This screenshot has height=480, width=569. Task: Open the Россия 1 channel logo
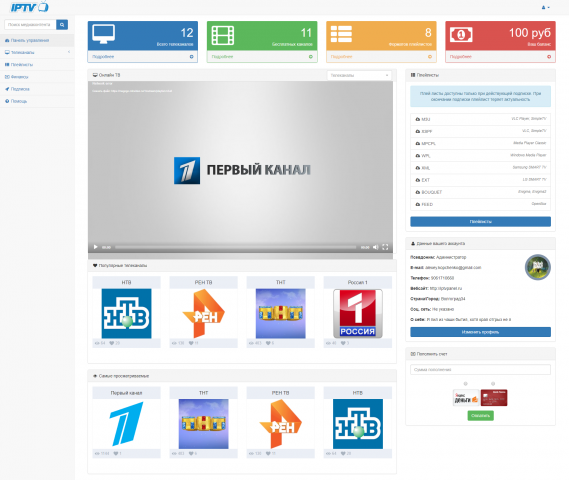point(358,313)
